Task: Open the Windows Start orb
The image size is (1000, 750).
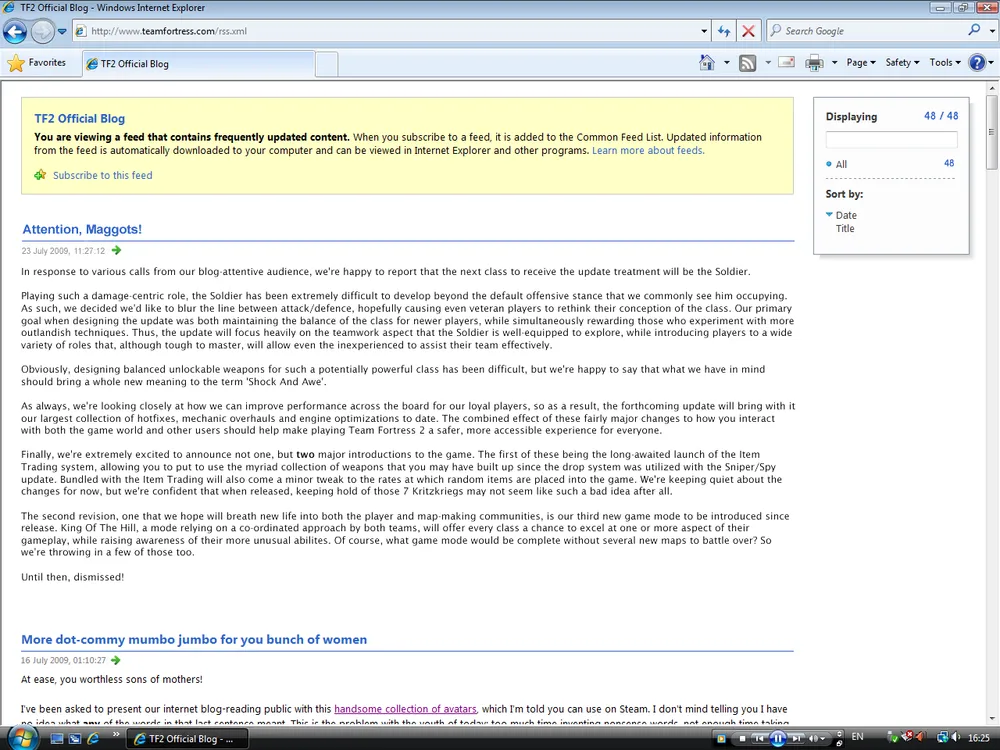Action: [x=22, y=739]
